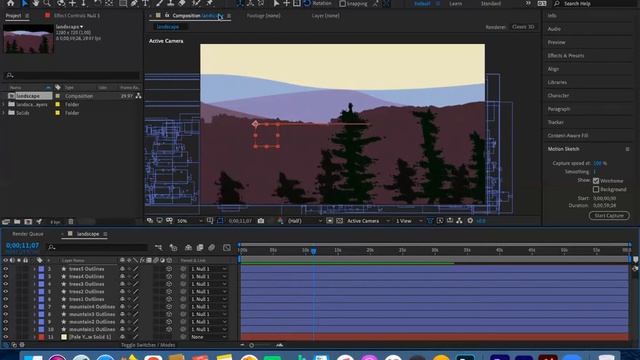Create new composition icon in Project panel
Image resolution: width=640 pixels, height=360 pixels.
[x=28, y=222]
